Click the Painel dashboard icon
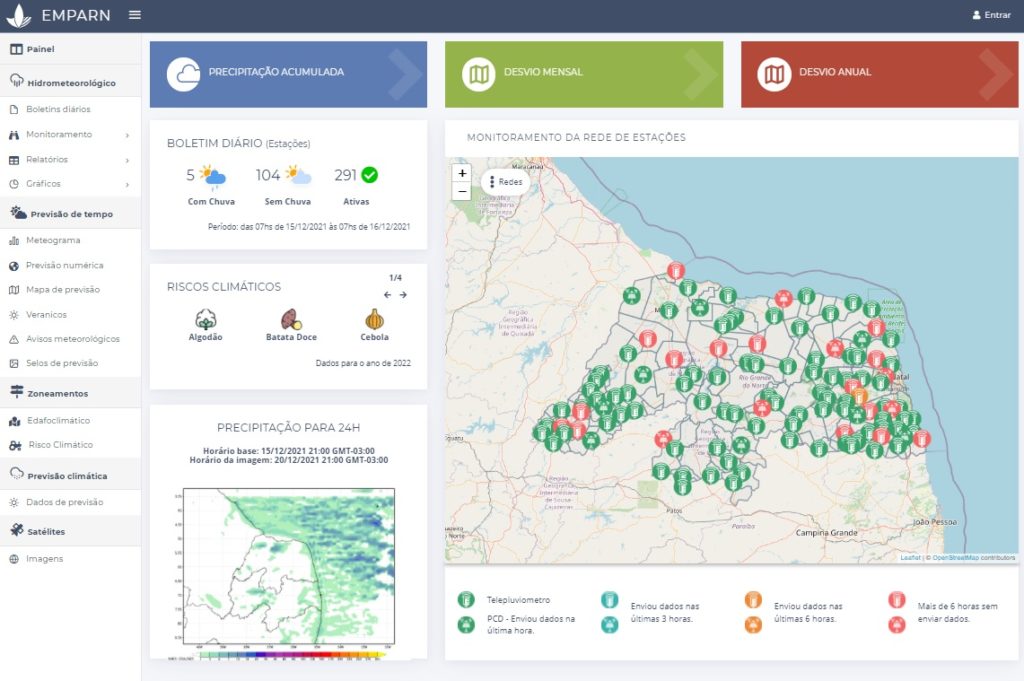Screen dimensions: 1024x681 (16, 49)
